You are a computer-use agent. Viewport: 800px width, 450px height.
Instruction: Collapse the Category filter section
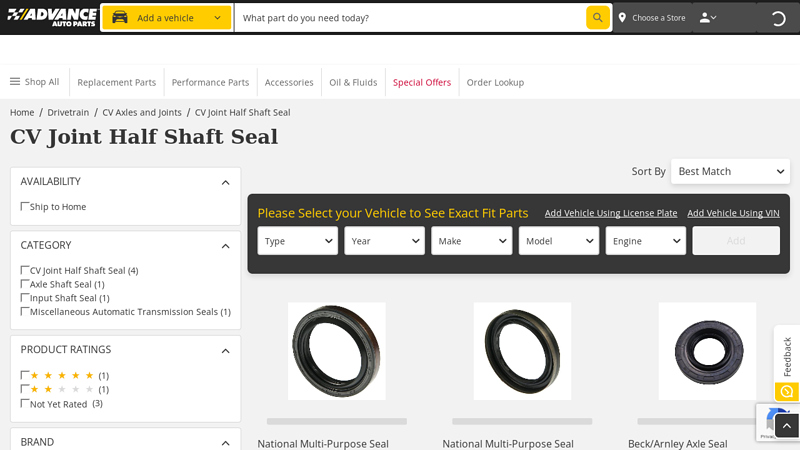pyautogui.click(x=226, y=246)
